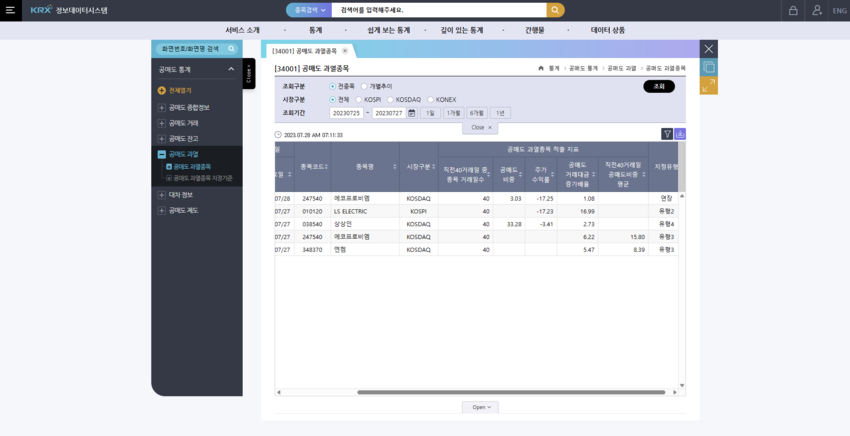Expand 대차 정보 tree node
850x436 pixels.
tap(162, 195)
